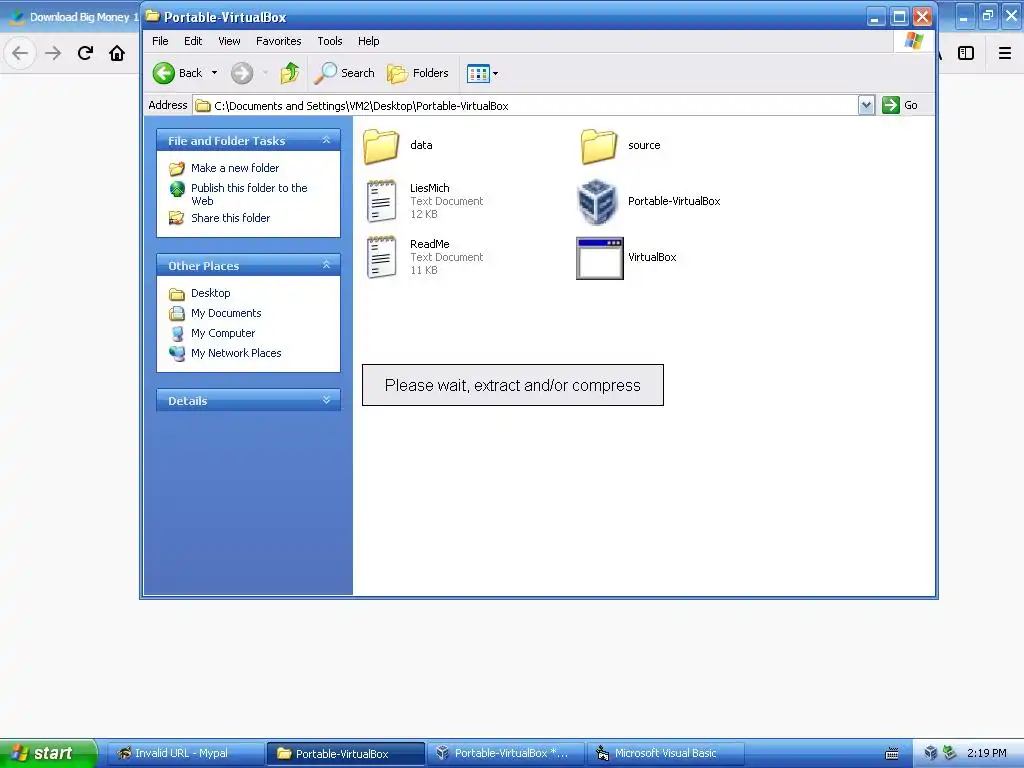Viewport: 1024px width, 768px height.
Task: Reload the page in Mypal browser
Action: click(x=85, y=53)
